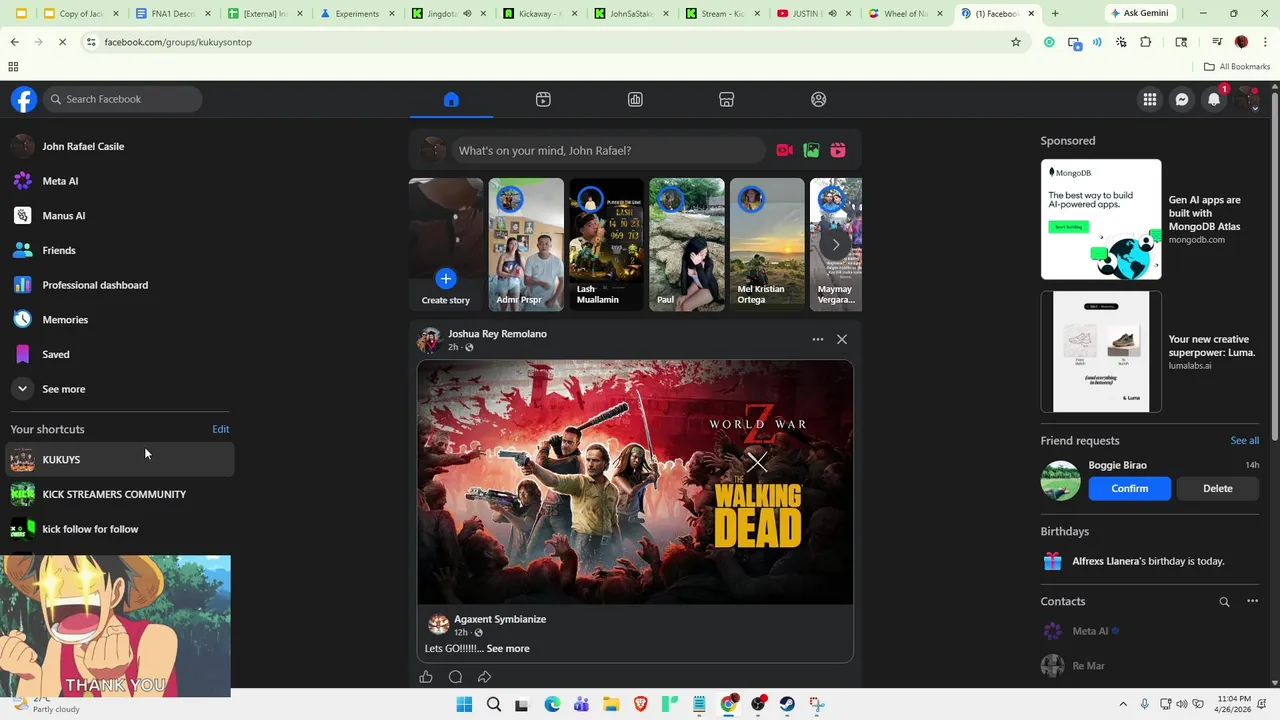Open the post options three-dots menu
The height and width of the screenshot is (720, 1280).
coord(818,339)
